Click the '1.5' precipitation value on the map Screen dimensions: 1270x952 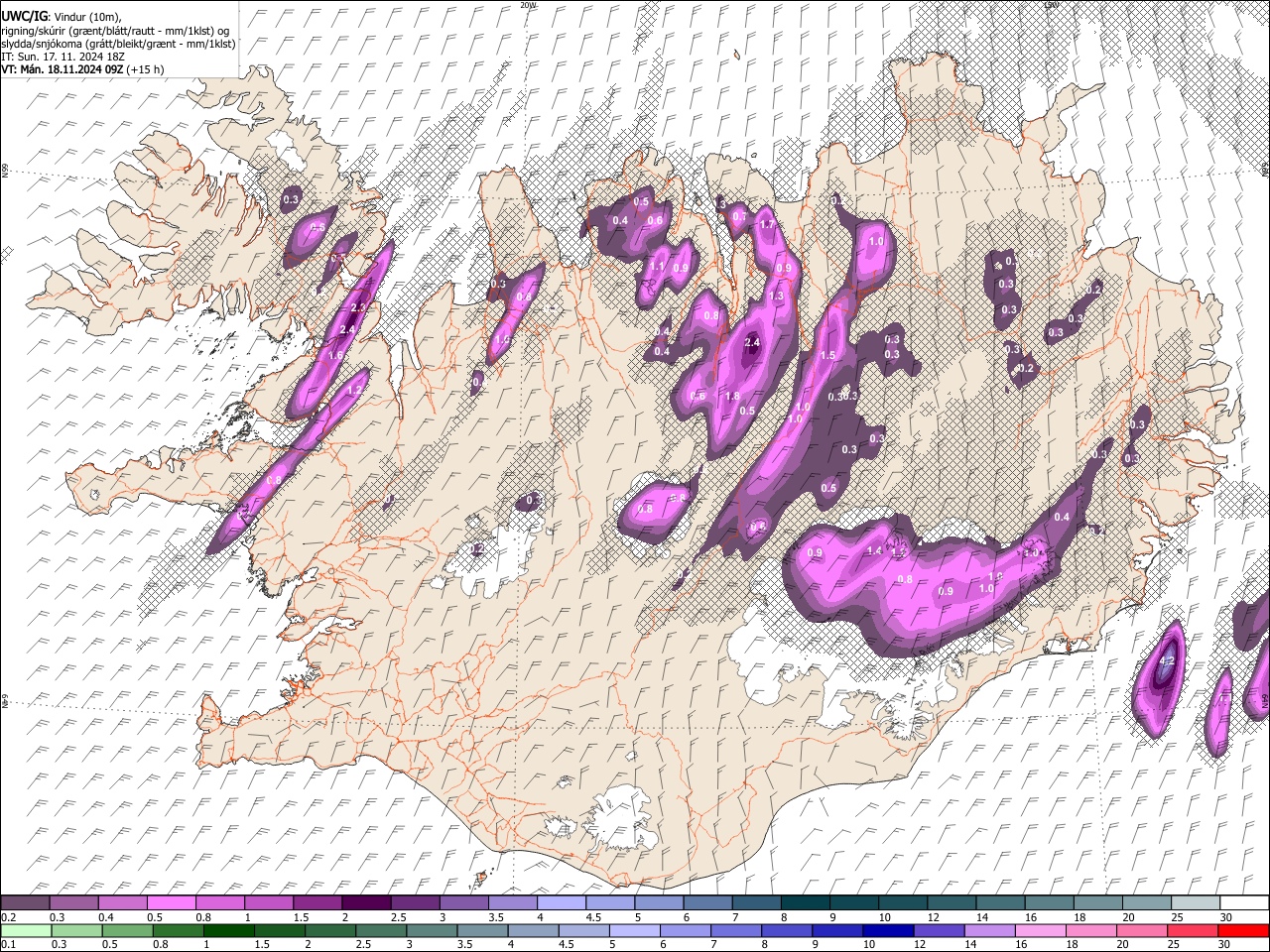[x=828, y=356]
